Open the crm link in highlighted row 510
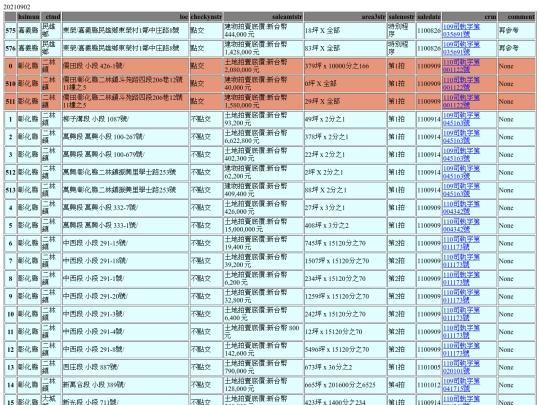The image size is (540, 405). click(461, 83)
